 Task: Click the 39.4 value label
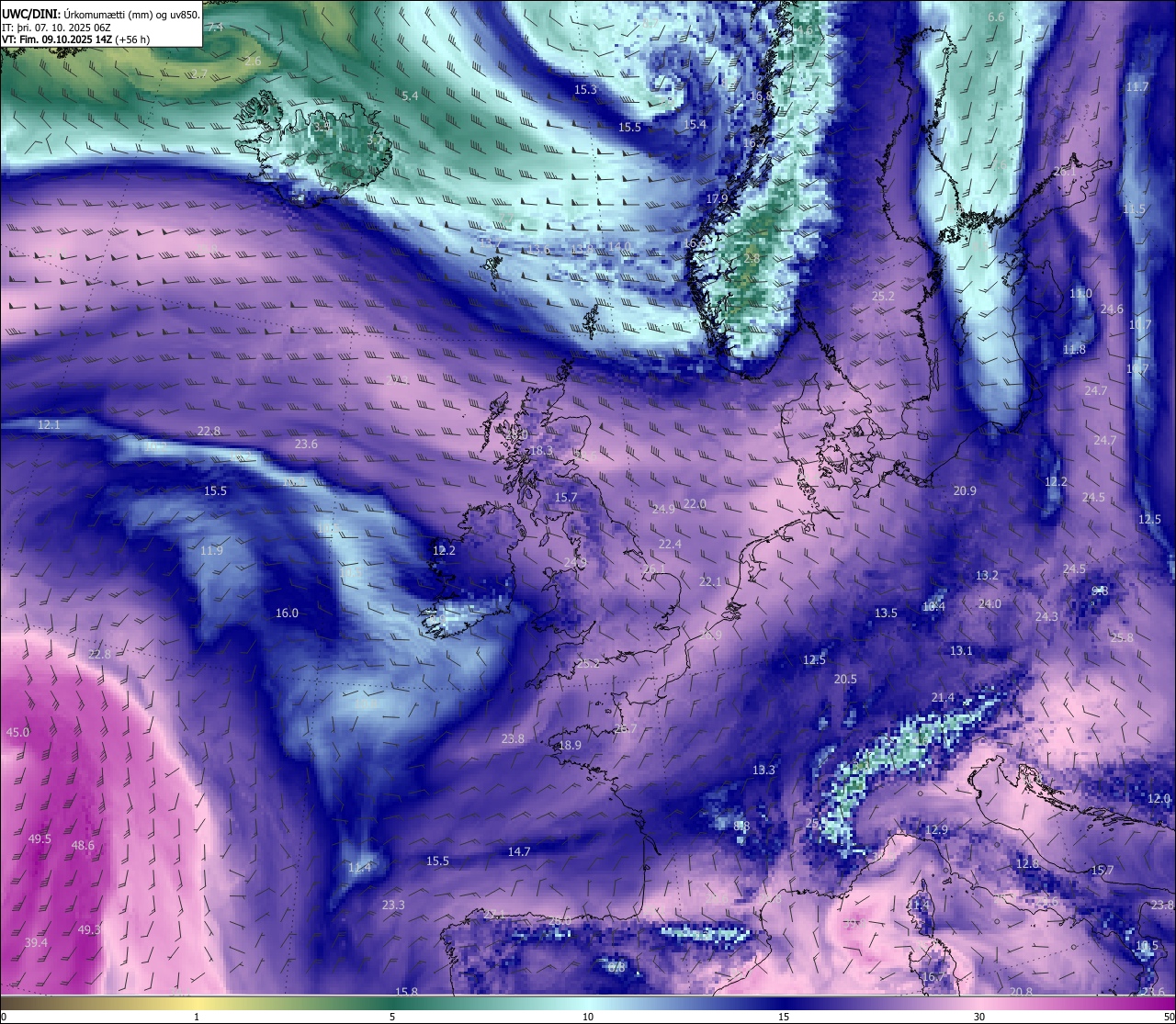pyautogui.click(x=36, y=942)
